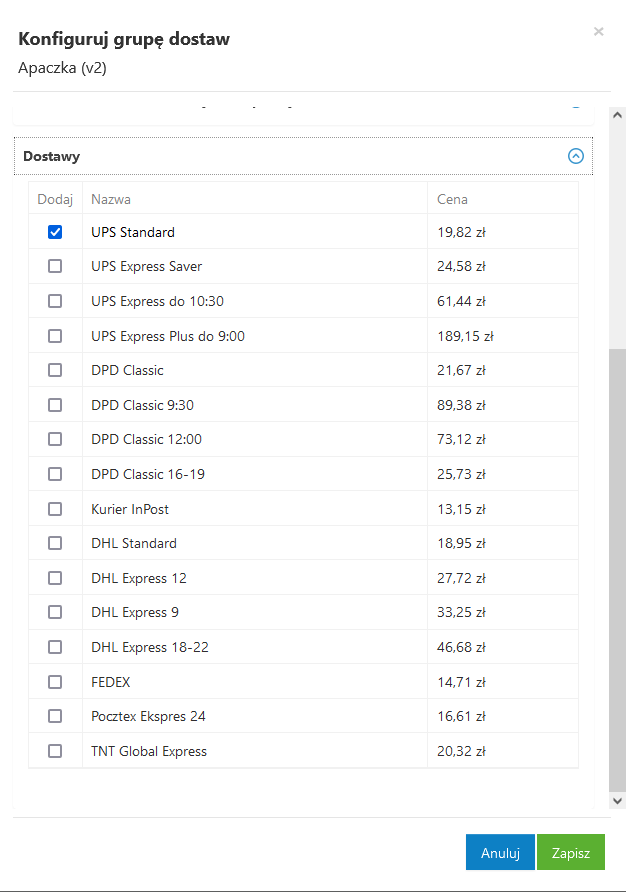Click the DPD Classic 12:00 name
Image resolution: width=626 pixels, height=892 pixels.
(146, 439)
